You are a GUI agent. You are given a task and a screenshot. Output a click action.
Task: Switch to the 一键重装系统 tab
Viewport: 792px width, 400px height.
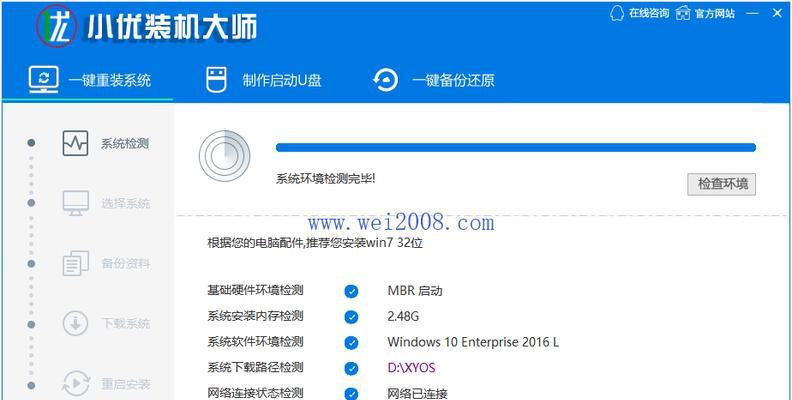[90, 80]
